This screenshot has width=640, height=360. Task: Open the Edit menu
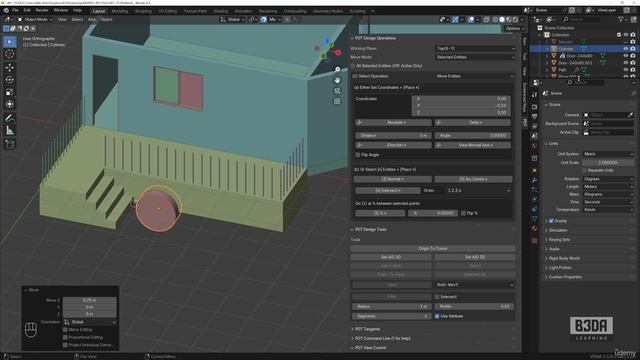[x=27, y=10]
